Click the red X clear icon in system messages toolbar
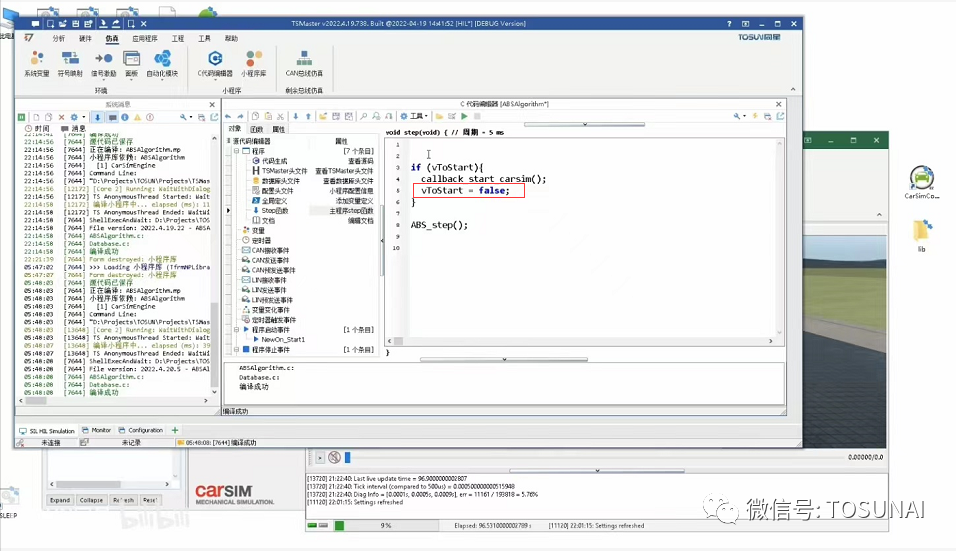This screenshot has height=551, width=956. 61,117
